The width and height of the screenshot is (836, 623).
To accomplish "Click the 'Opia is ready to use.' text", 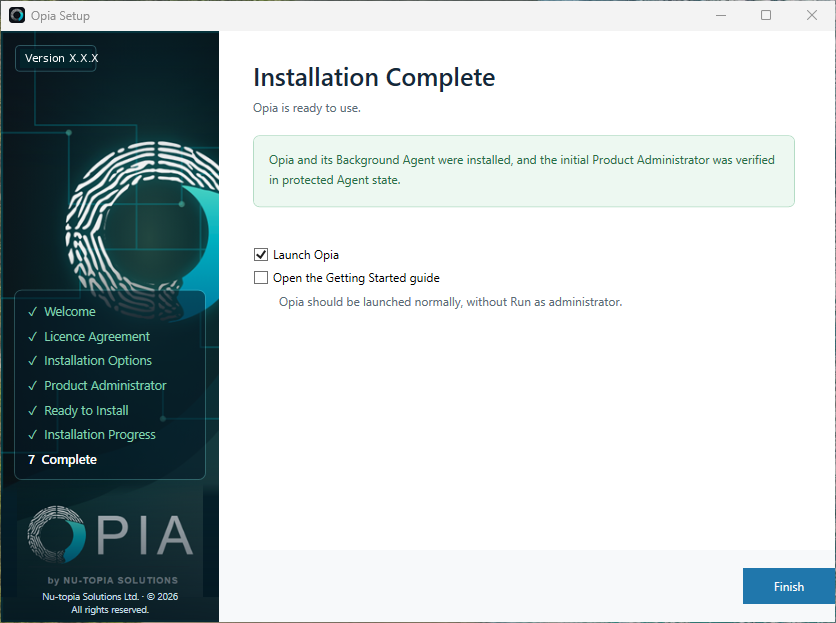I will tap(307, 108).
